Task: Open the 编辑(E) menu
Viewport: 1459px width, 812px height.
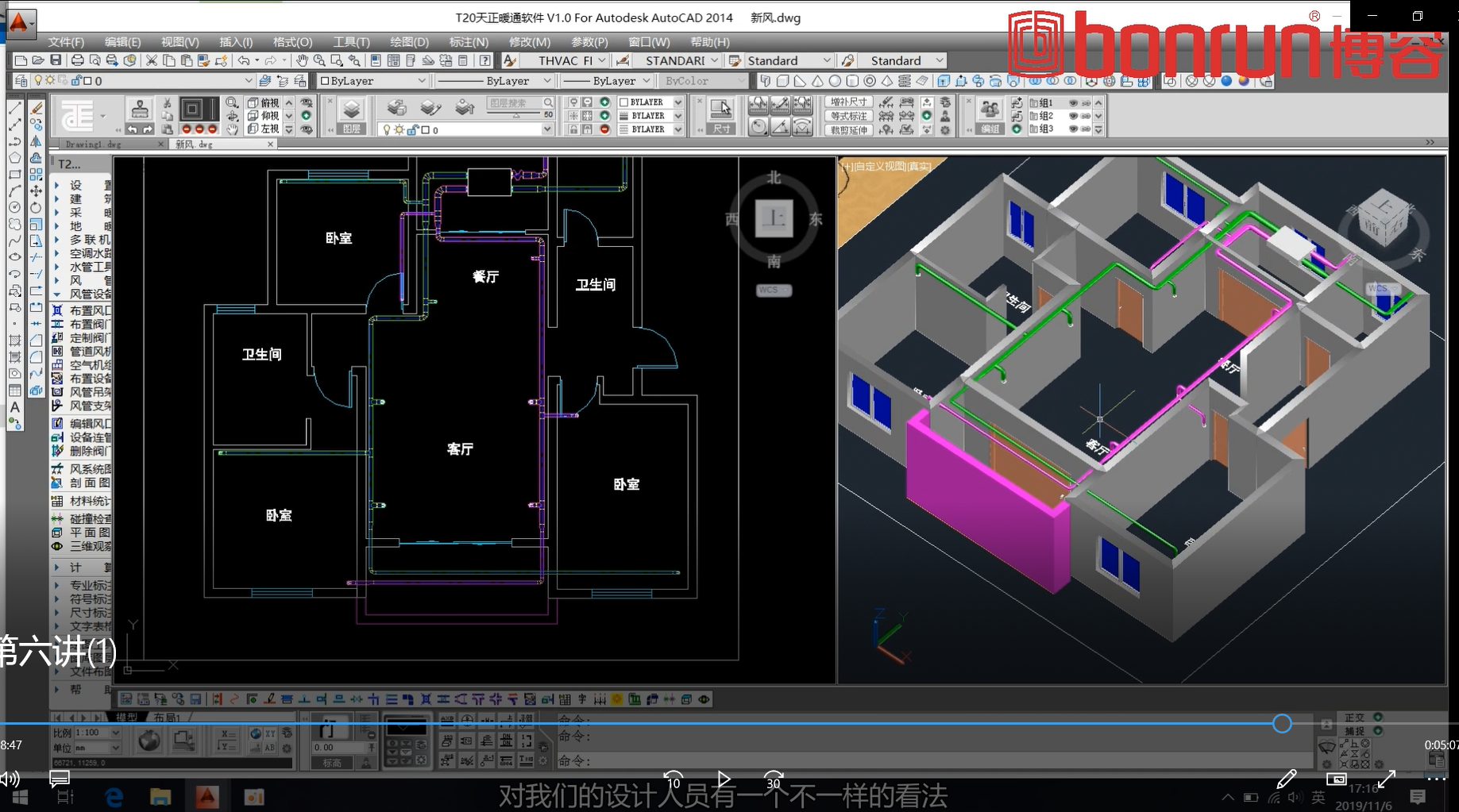Action: (x=122, y=42)
